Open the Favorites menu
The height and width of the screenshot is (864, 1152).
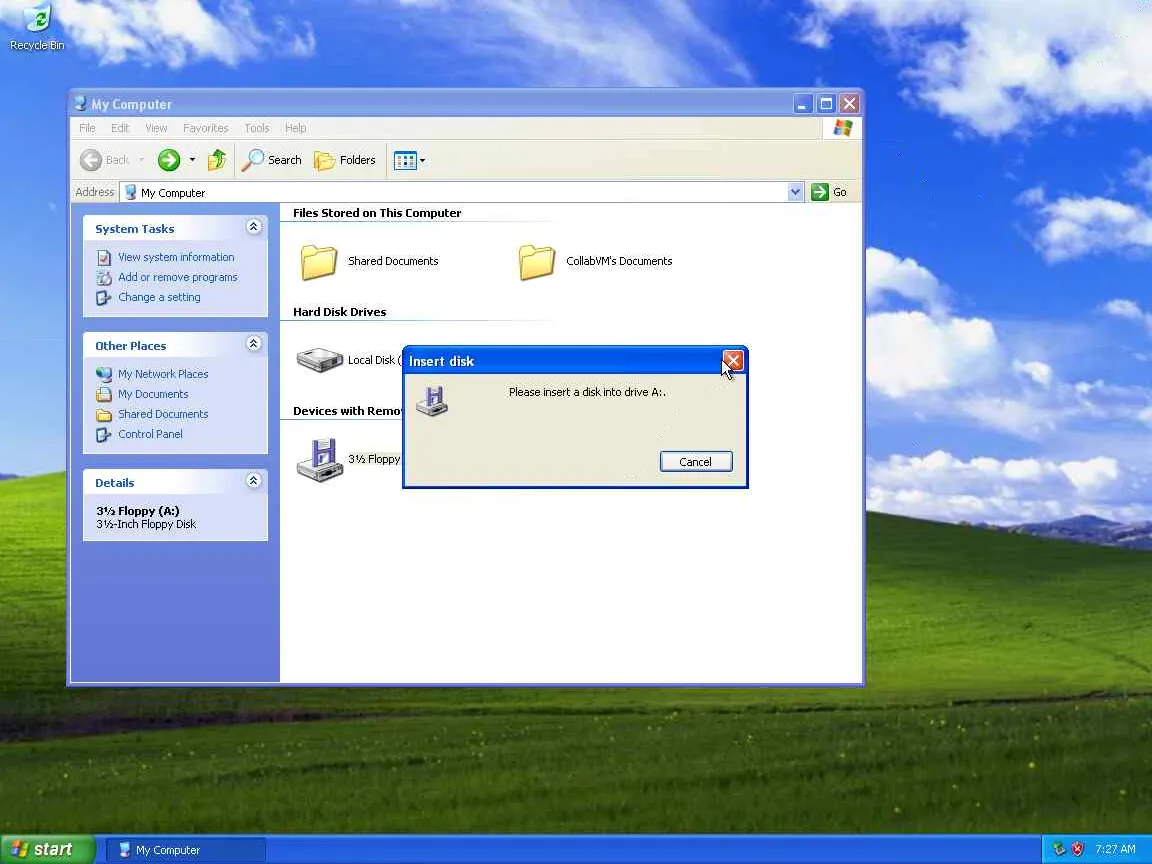(206, 128)
